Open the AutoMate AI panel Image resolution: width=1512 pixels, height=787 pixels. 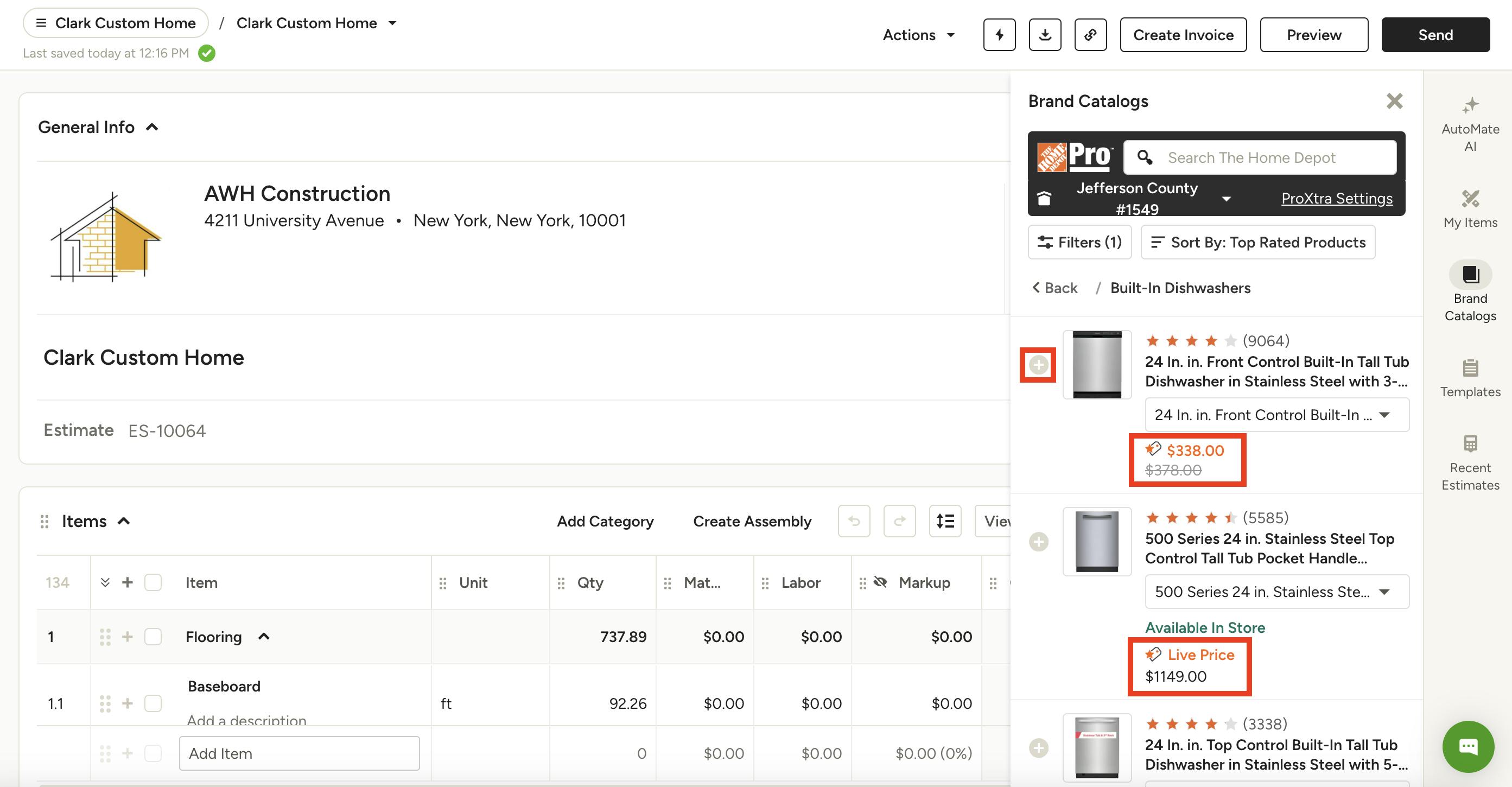pyautogui.click(x=1470, y=124)
